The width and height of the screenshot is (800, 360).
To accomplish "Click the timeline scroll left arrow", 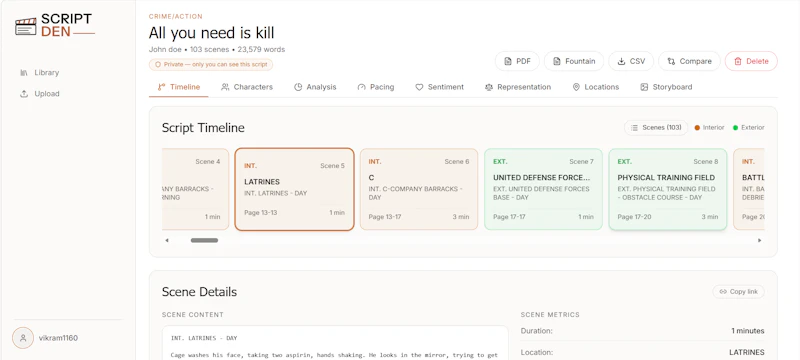I will (167, 240).
